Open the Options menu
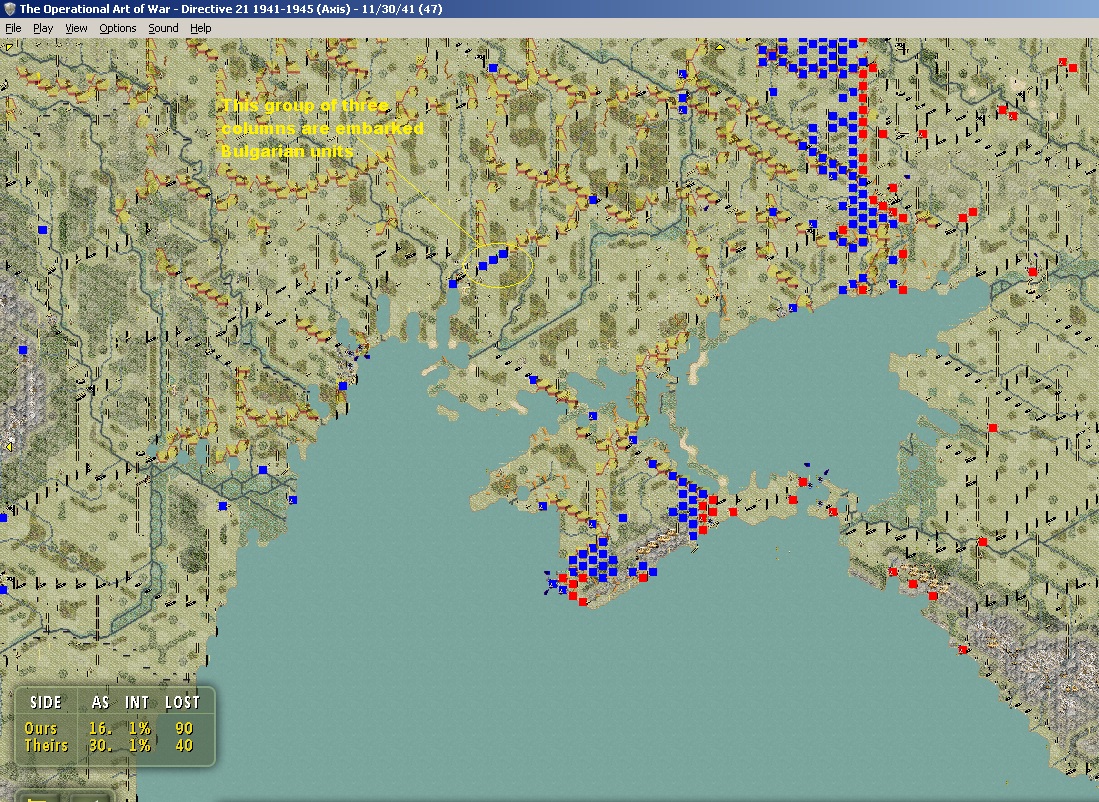This screenshot has height=802, width=1099. coord(117,28)
